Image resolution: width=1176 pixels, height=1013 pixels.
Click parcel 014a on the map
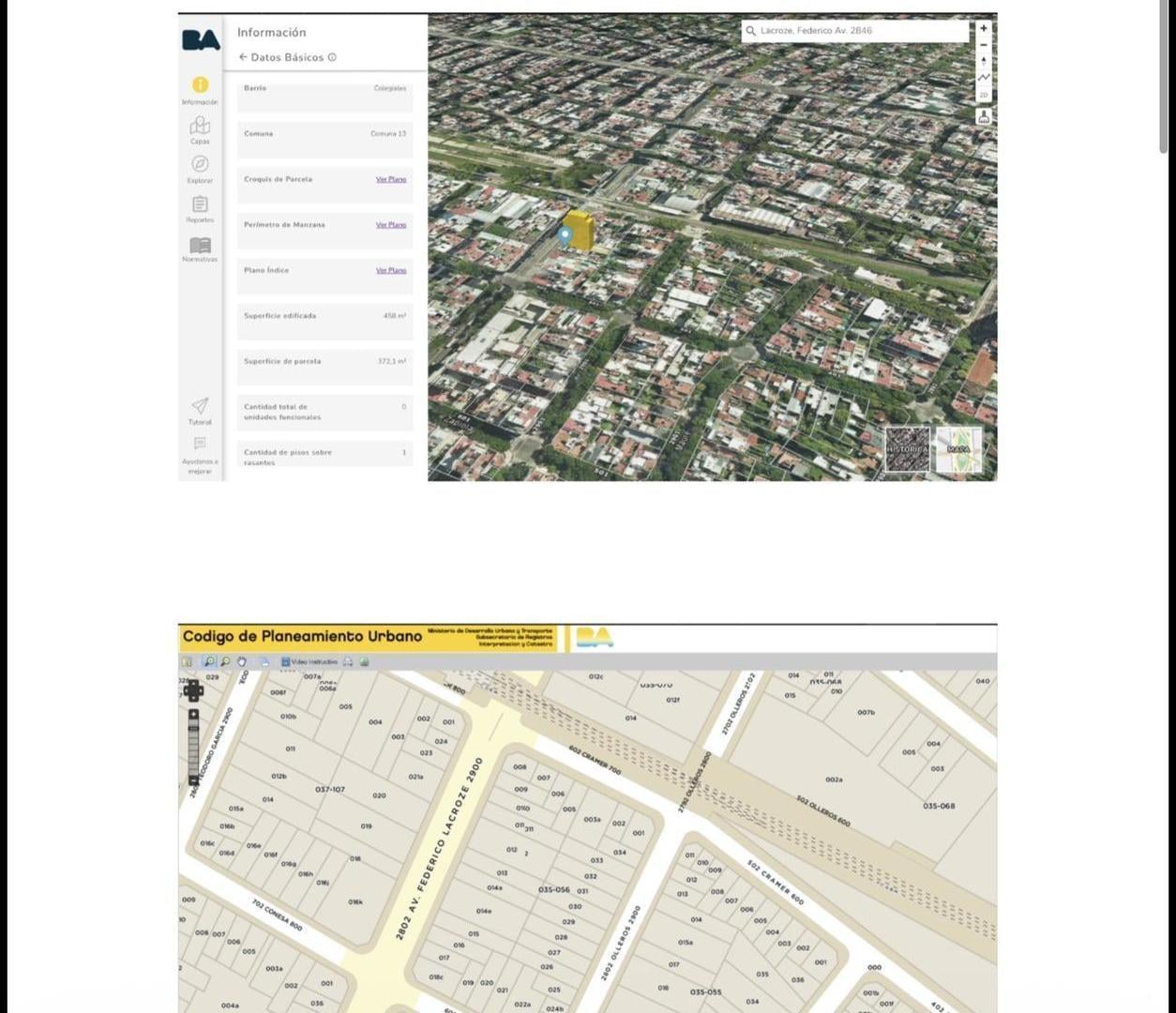(x=494, y=888)
